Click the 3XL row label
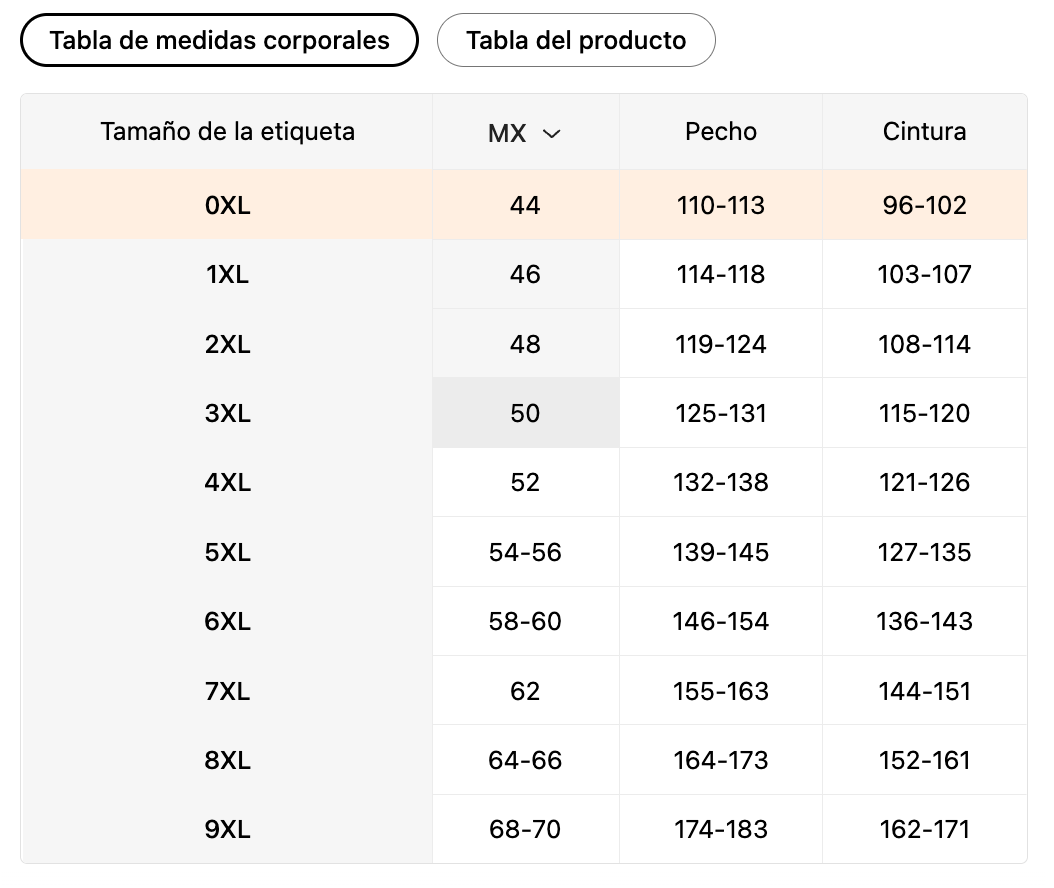The image size is (1054, 888). click(227, 413)
